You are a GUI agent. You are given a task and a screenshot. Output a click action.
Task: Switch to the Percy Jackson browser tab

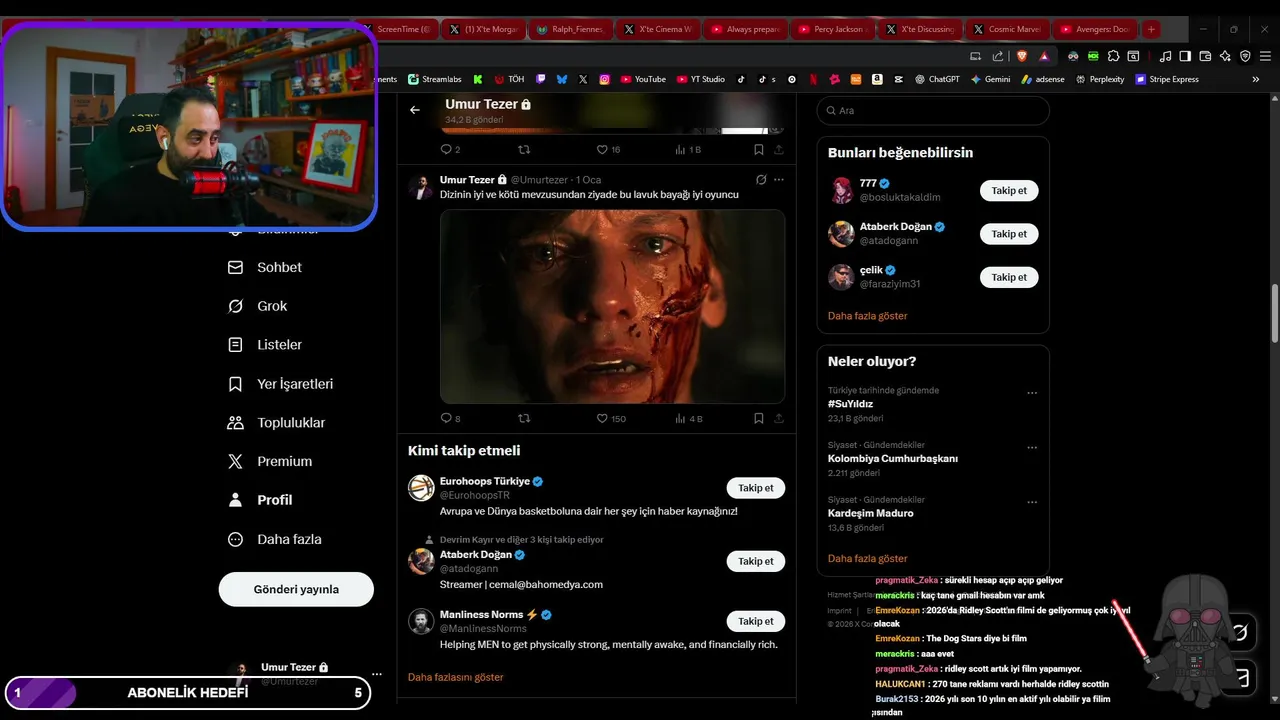click(833, 29)
